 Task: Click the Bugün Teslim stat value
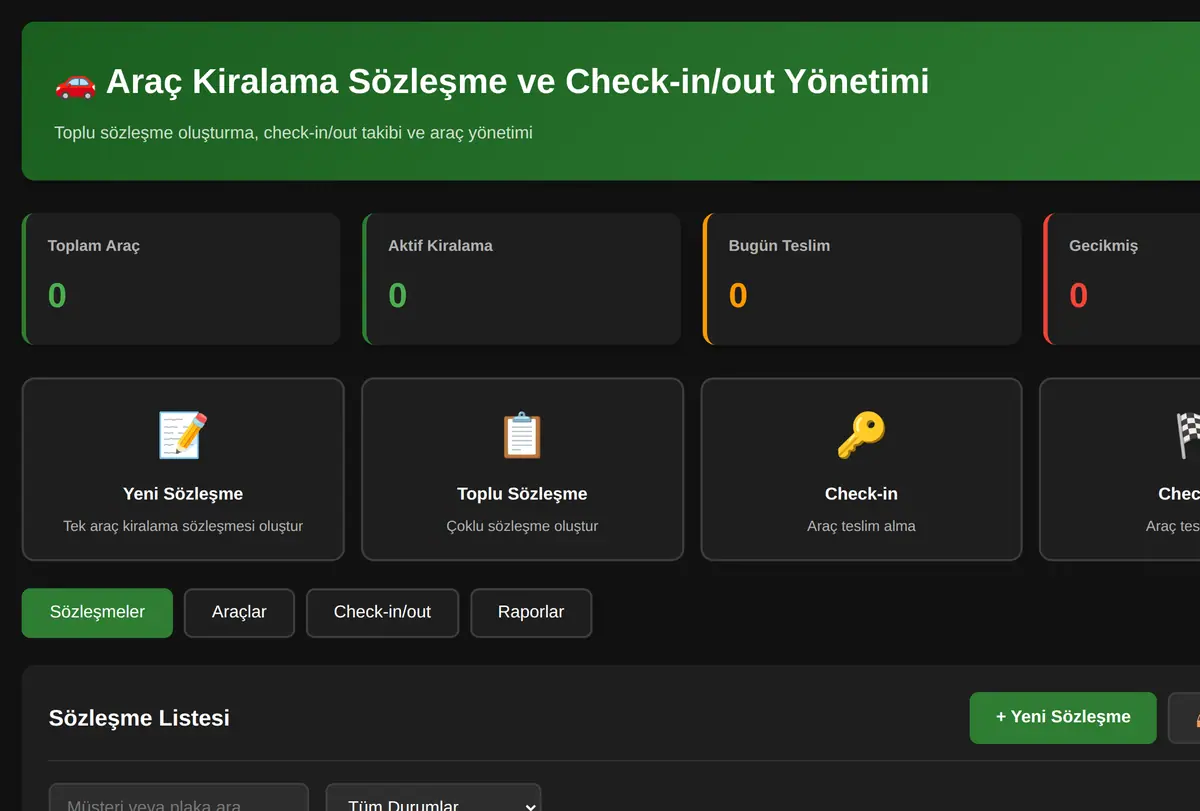coord(738,295)
